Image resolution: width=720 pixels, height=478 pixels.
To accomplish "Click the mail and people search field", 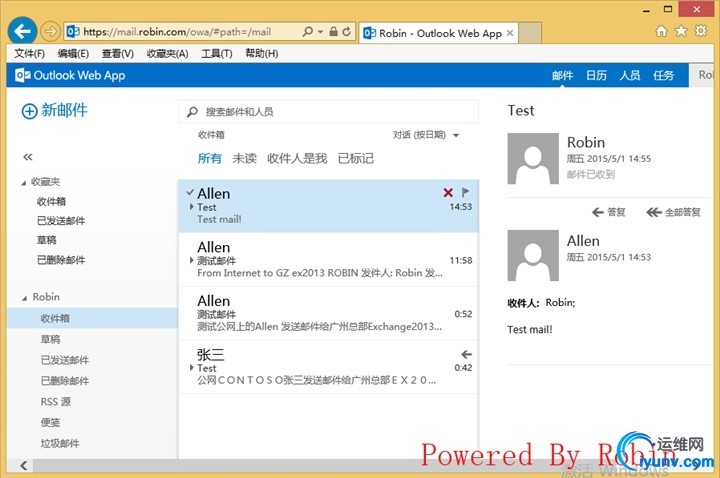I will click(328, 112).
